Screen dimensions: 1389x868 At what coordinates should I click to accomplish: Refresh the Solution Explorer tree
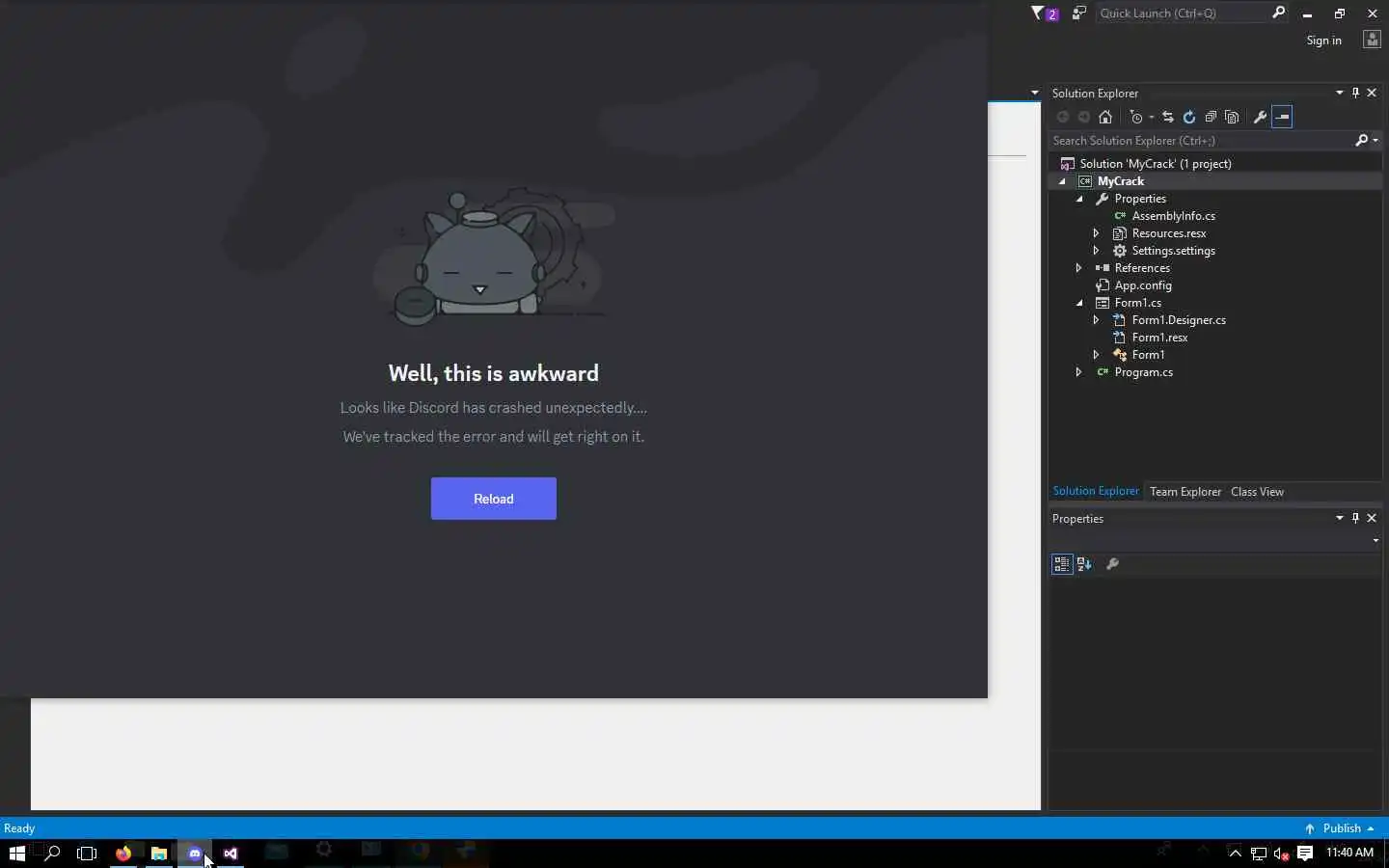1189,117
